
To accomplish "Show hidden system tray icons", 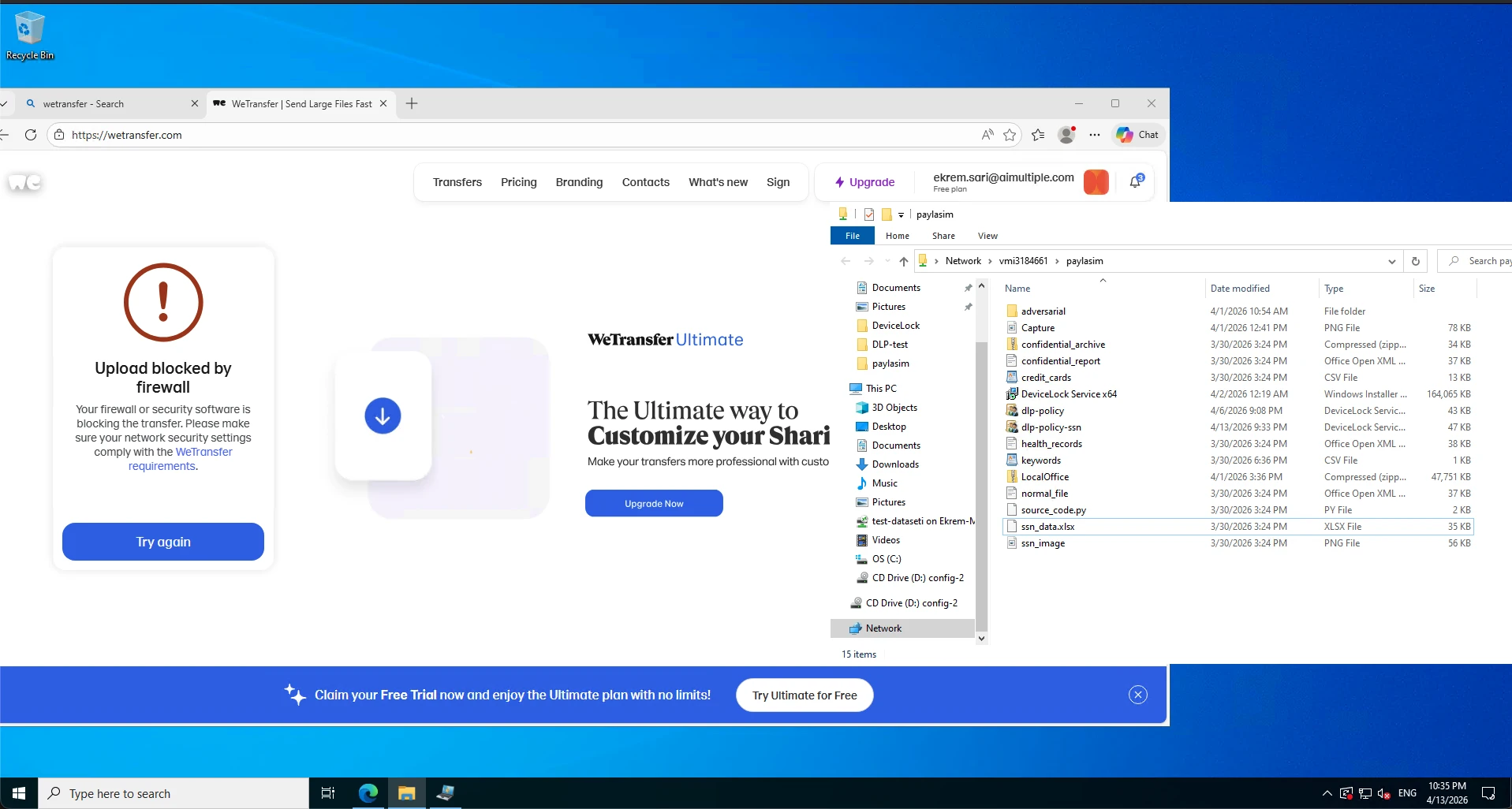I will (x=1327, y=793).
